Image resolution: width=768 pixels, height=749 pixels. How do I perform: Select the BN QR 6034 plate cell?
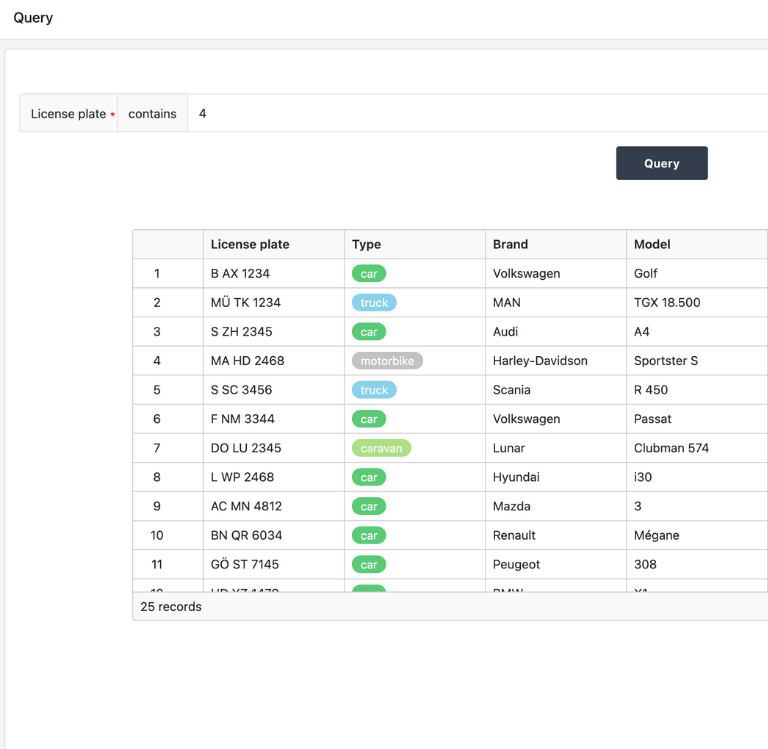pyautogui.click(x=274, y=535)
